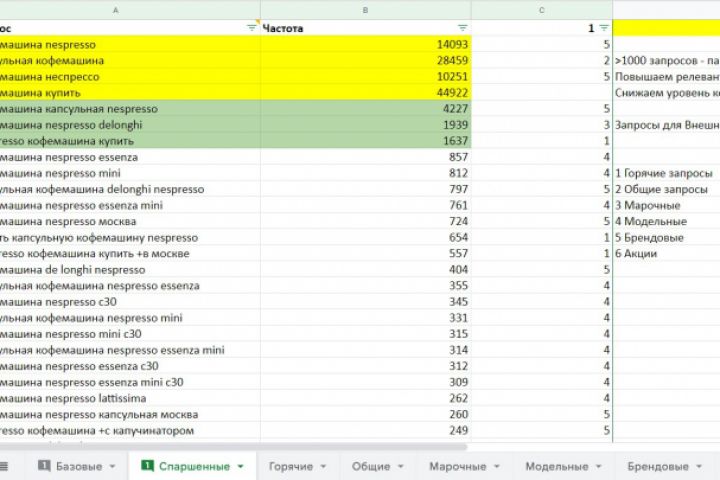Click '2 Общие запросы' legend cell
Screen dimensions: 720x480
pos(666,189)
